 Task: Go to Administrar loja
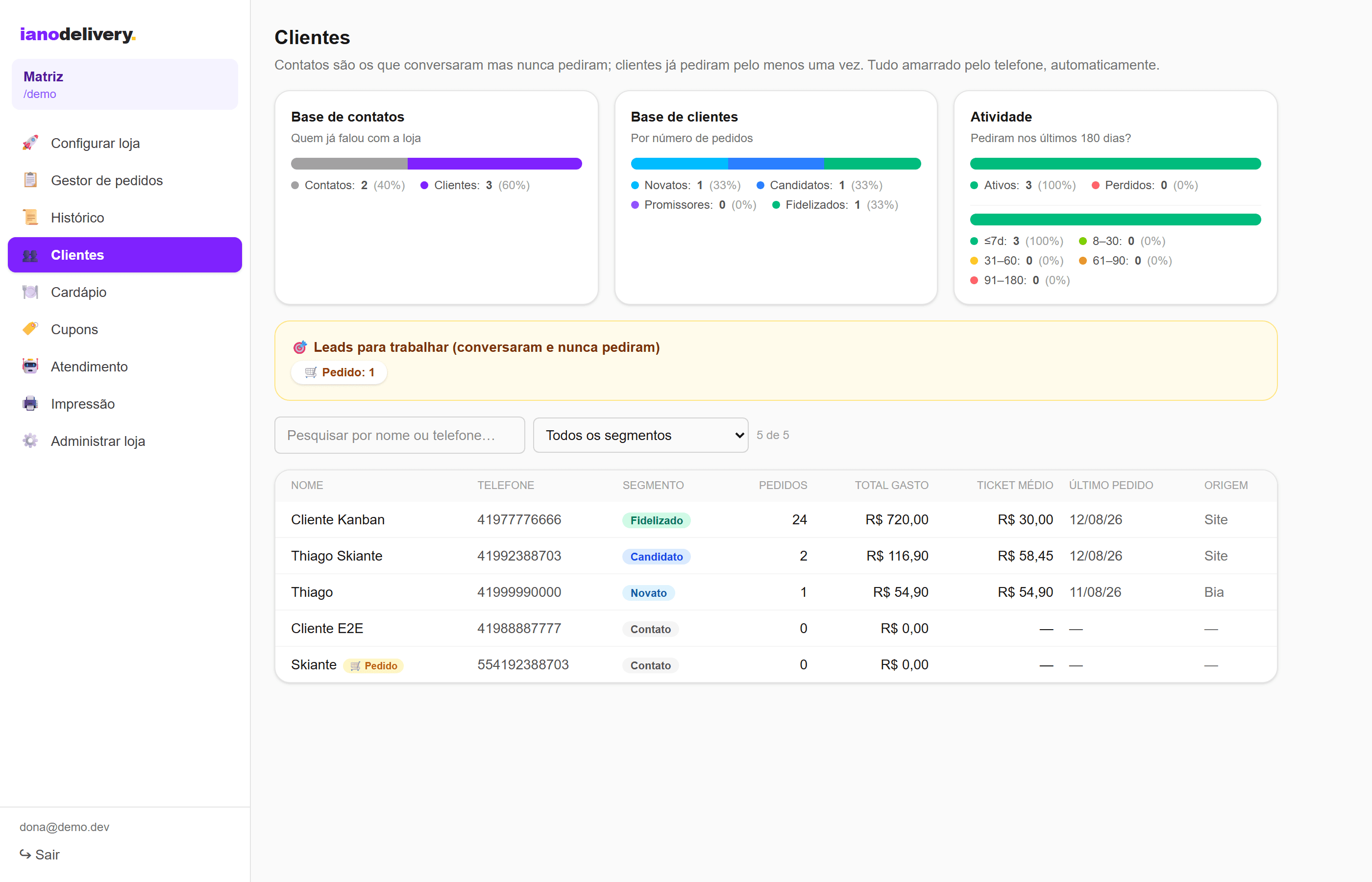point(125,441)
